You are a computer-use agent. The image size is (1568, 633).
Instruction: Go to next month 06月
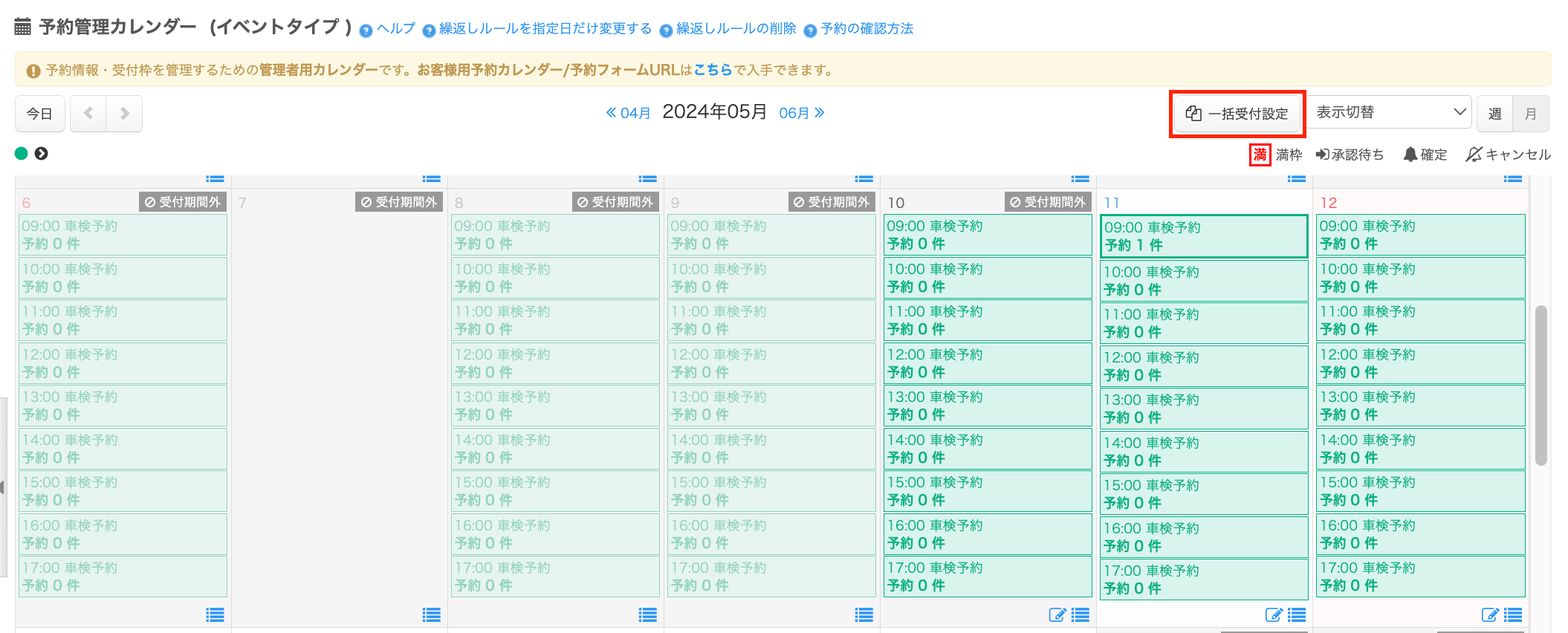(x=801, y=113)
